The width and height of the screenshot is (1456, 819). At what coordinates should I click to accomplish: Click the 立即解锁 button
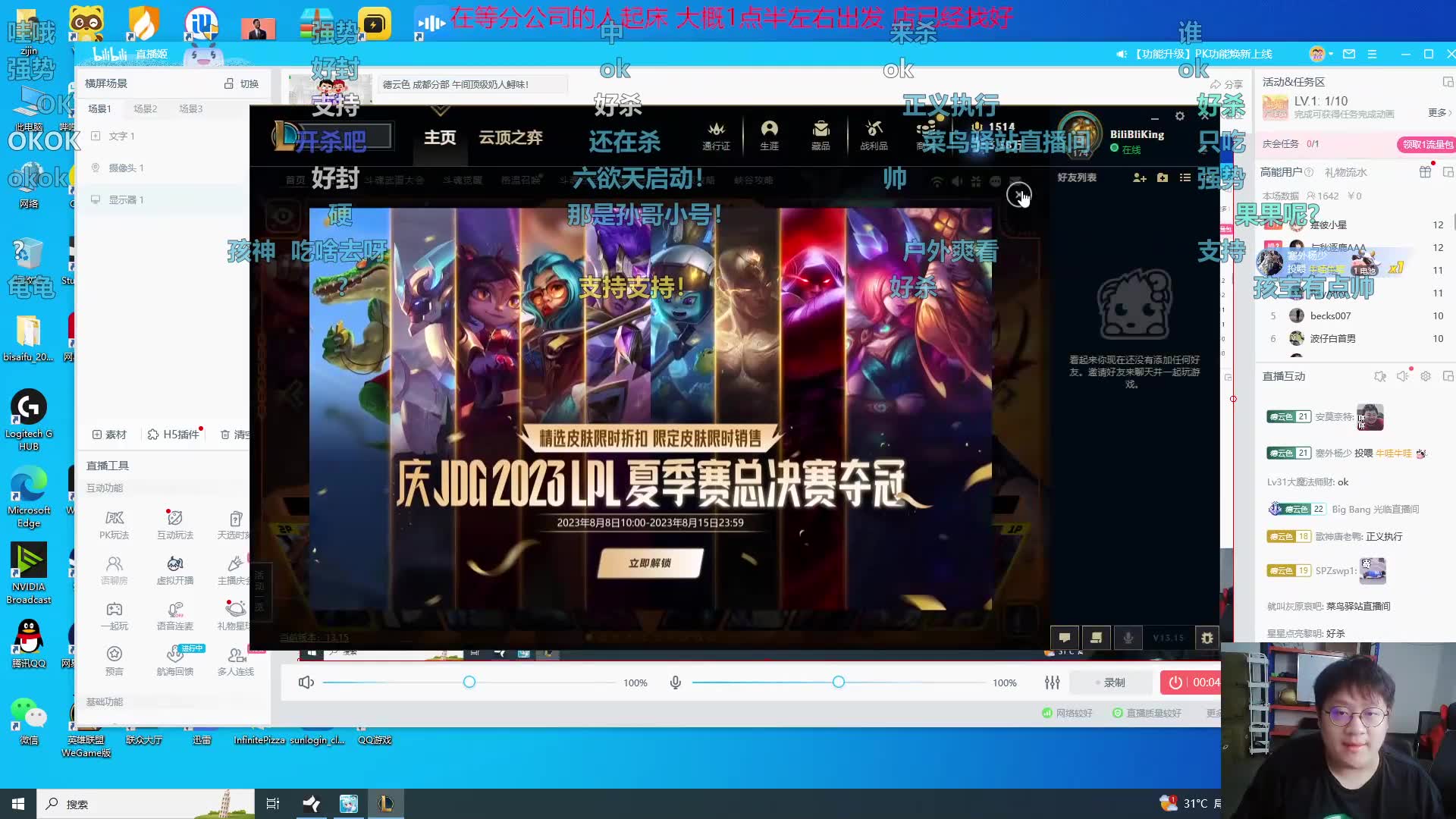pyautogui.click(x=650, y=563)
